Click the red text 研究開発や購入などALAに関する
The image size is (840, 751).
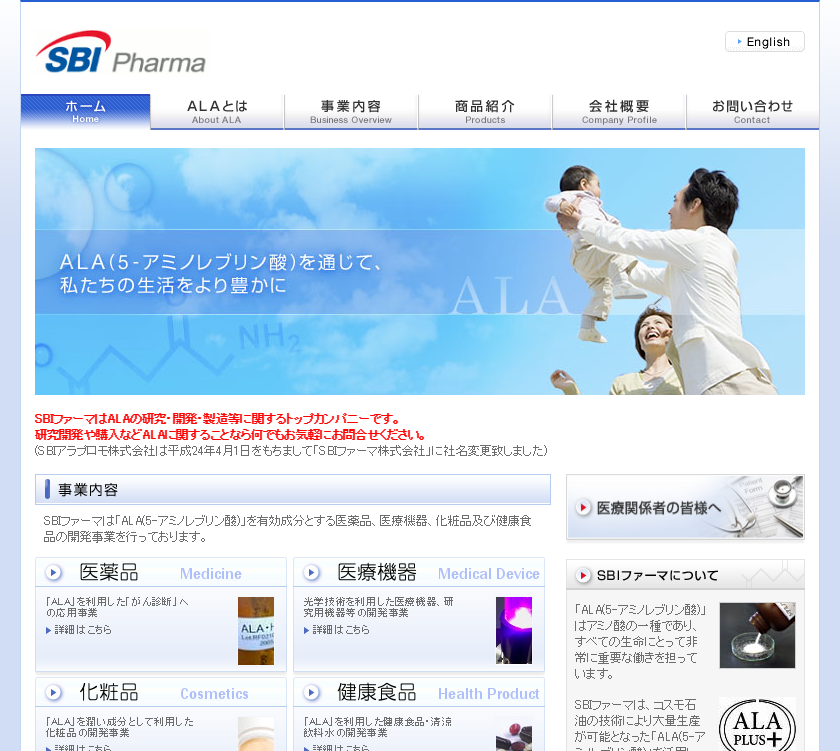230,434
